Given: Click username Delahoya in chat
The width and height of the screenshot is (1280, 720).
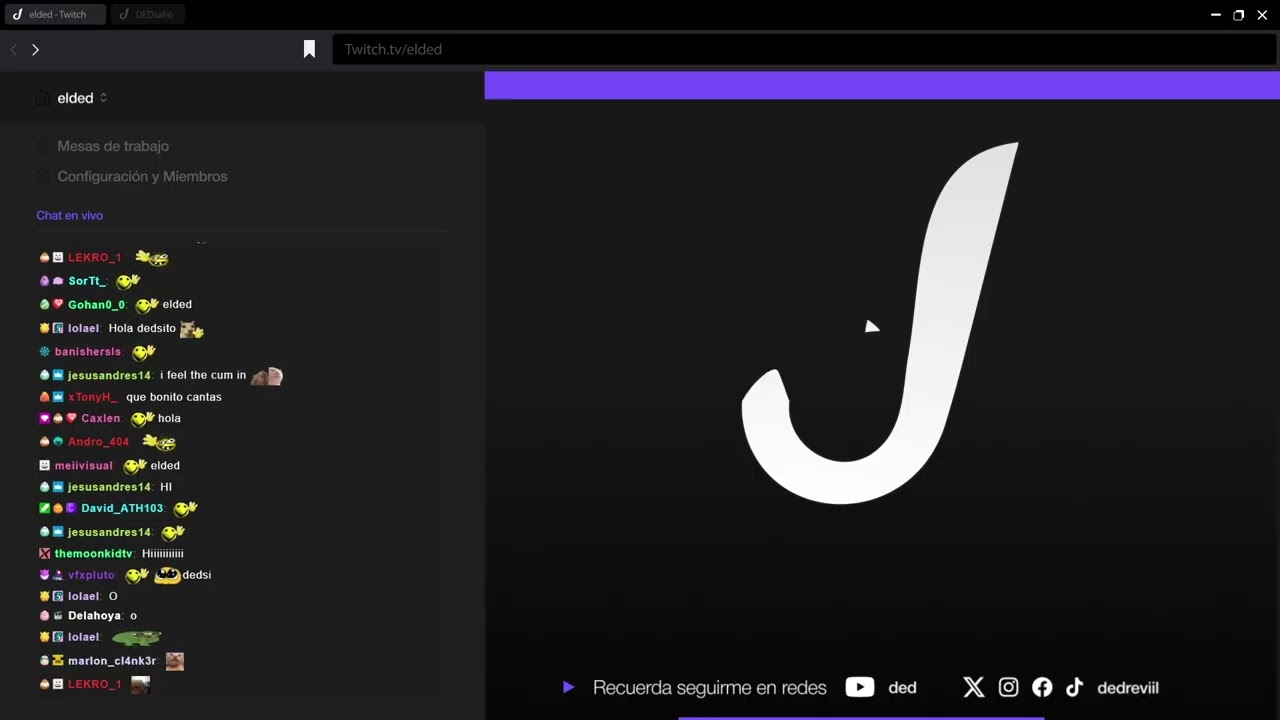Looking at the screenshot, I should (94, 616).
